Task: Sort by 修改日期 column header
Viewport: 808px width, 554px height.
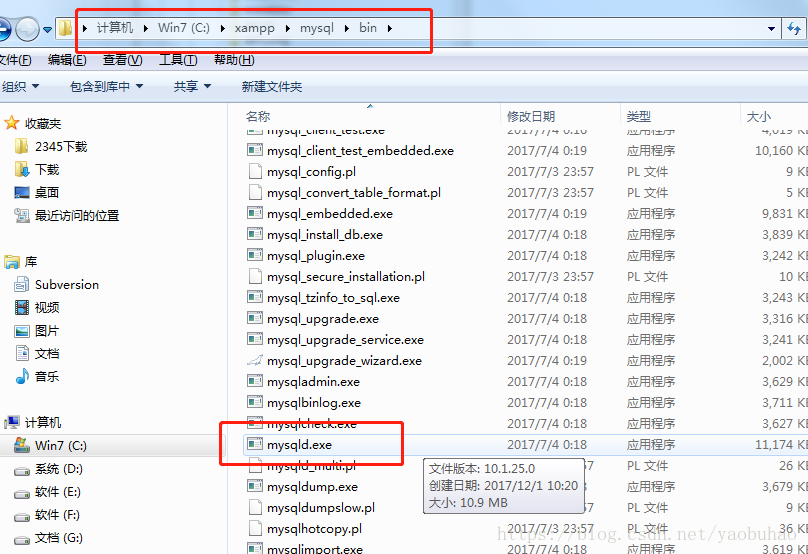Action: point(531,116)
